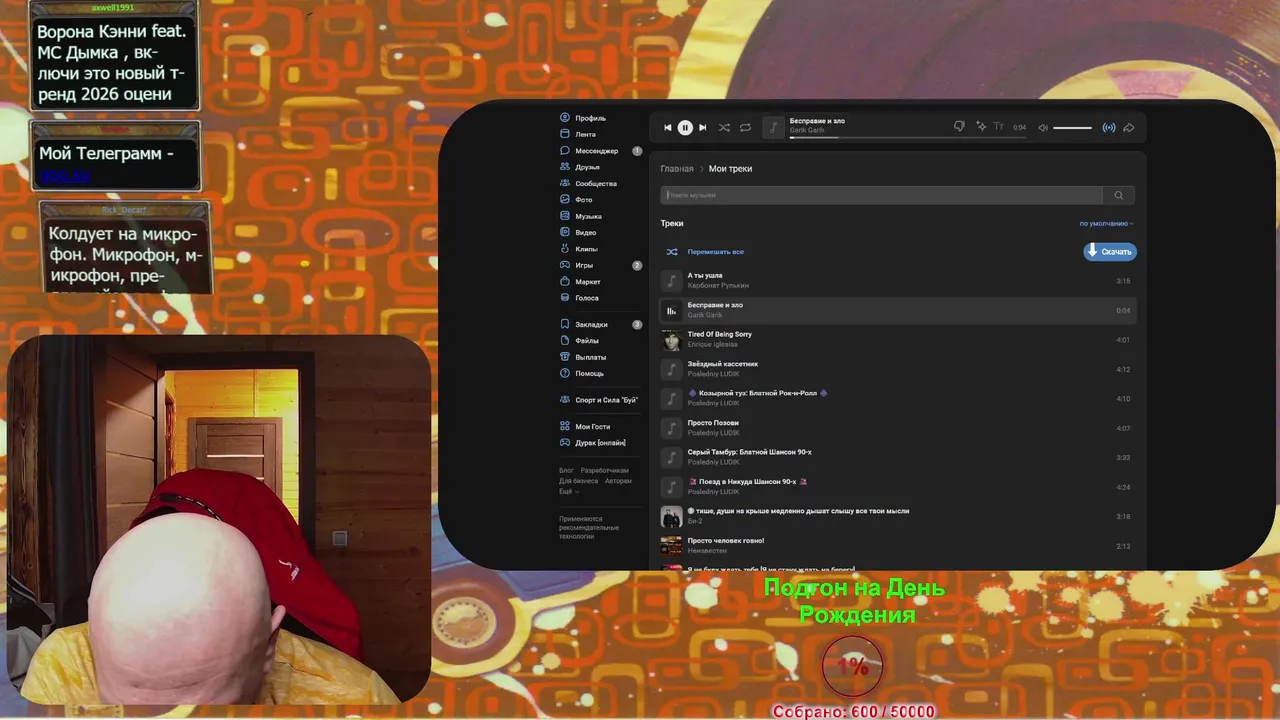Click the blue Скачать button

[1110, 252]
